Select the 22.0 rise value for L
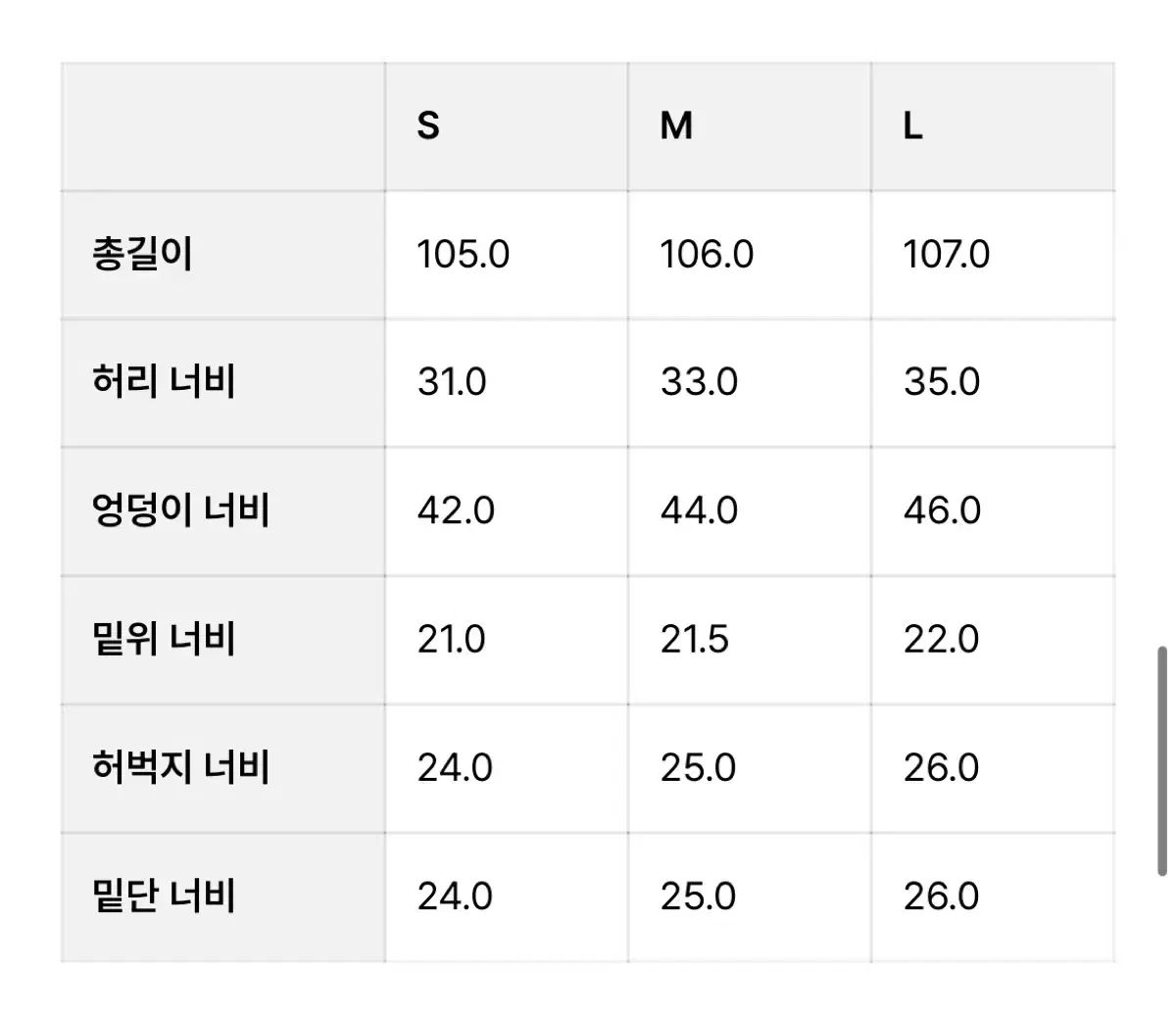The height and width of the screenshot is (1018, 1176). pos(941,640)
